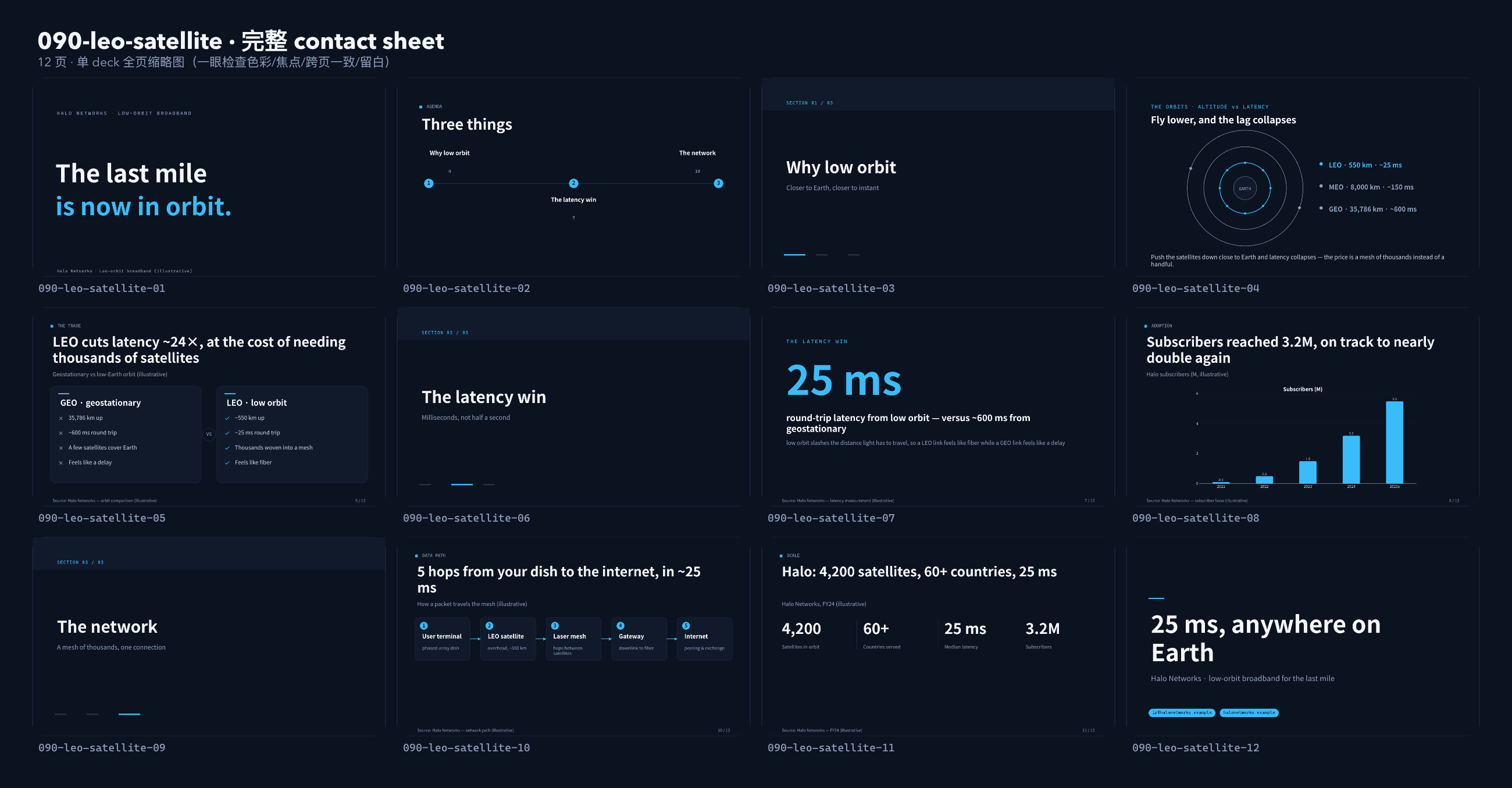
Task: Click the X mark beside '35,786 km up'
Action: pos(61,418)
